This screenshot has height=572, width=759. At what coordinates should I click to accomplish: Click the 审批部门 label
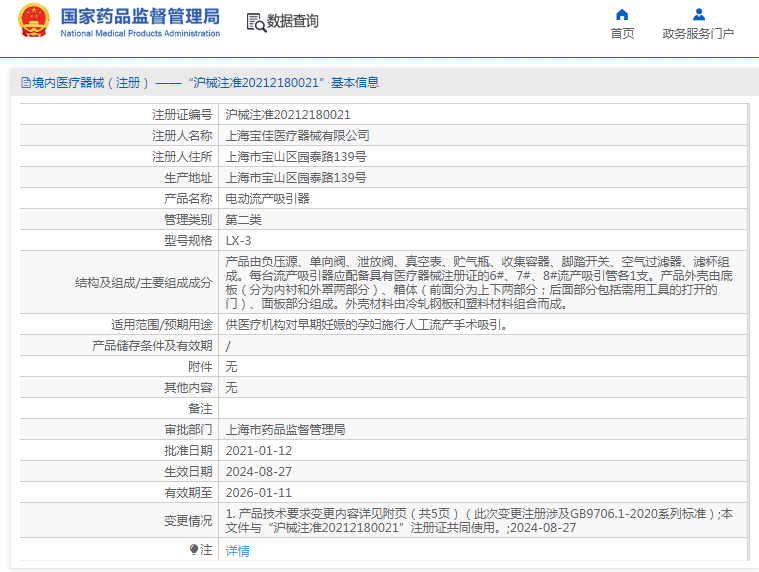click(188, 430)
